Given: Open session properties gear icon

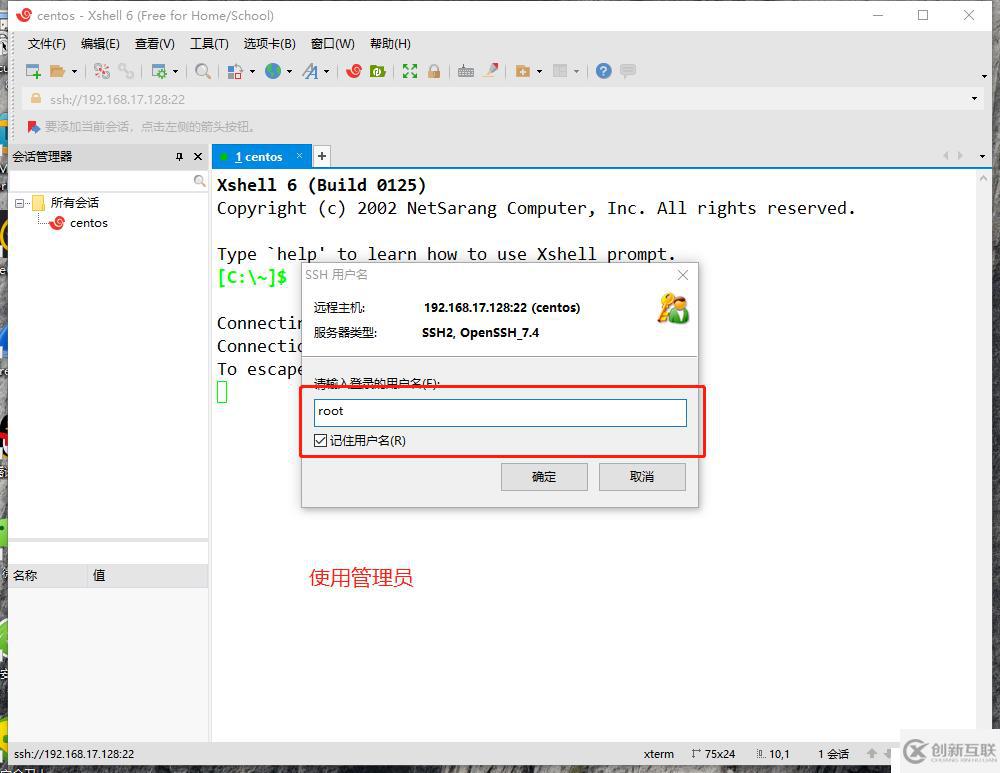Looking at the screenshot, I should pyautogui.click(x=158, y=71).
